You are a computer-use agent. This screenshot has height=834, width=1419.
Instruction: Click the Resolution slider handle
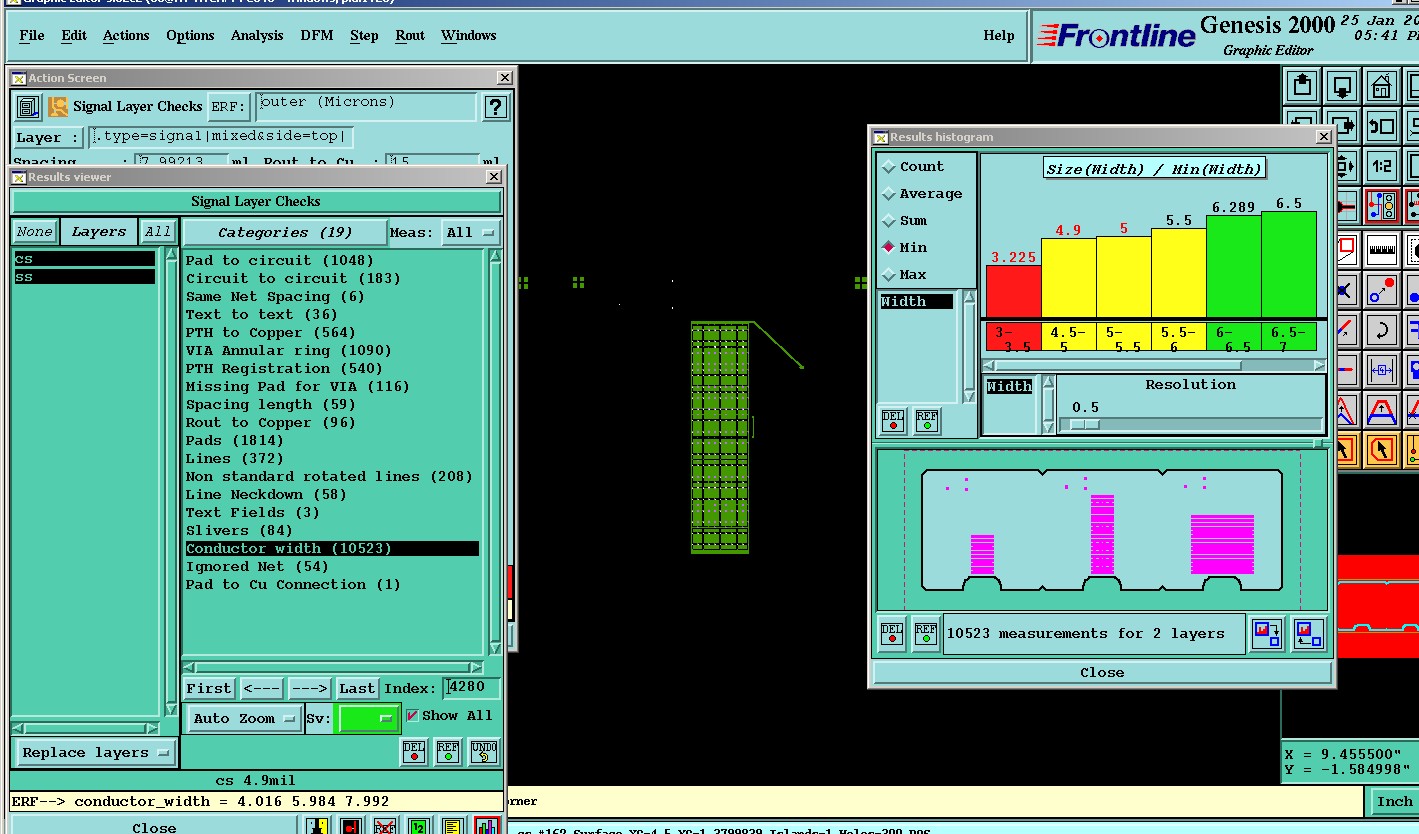point(1085,424)
